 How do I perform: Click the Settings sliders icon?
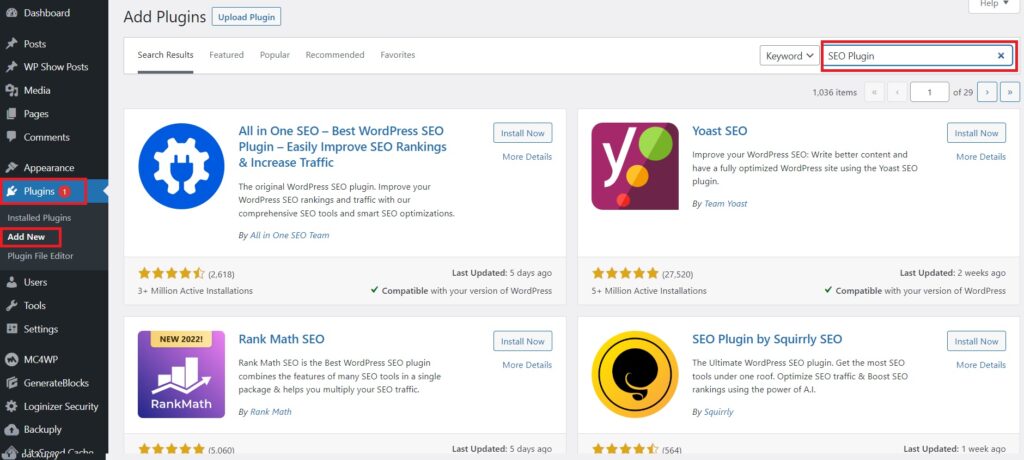[x=11, y=329]
